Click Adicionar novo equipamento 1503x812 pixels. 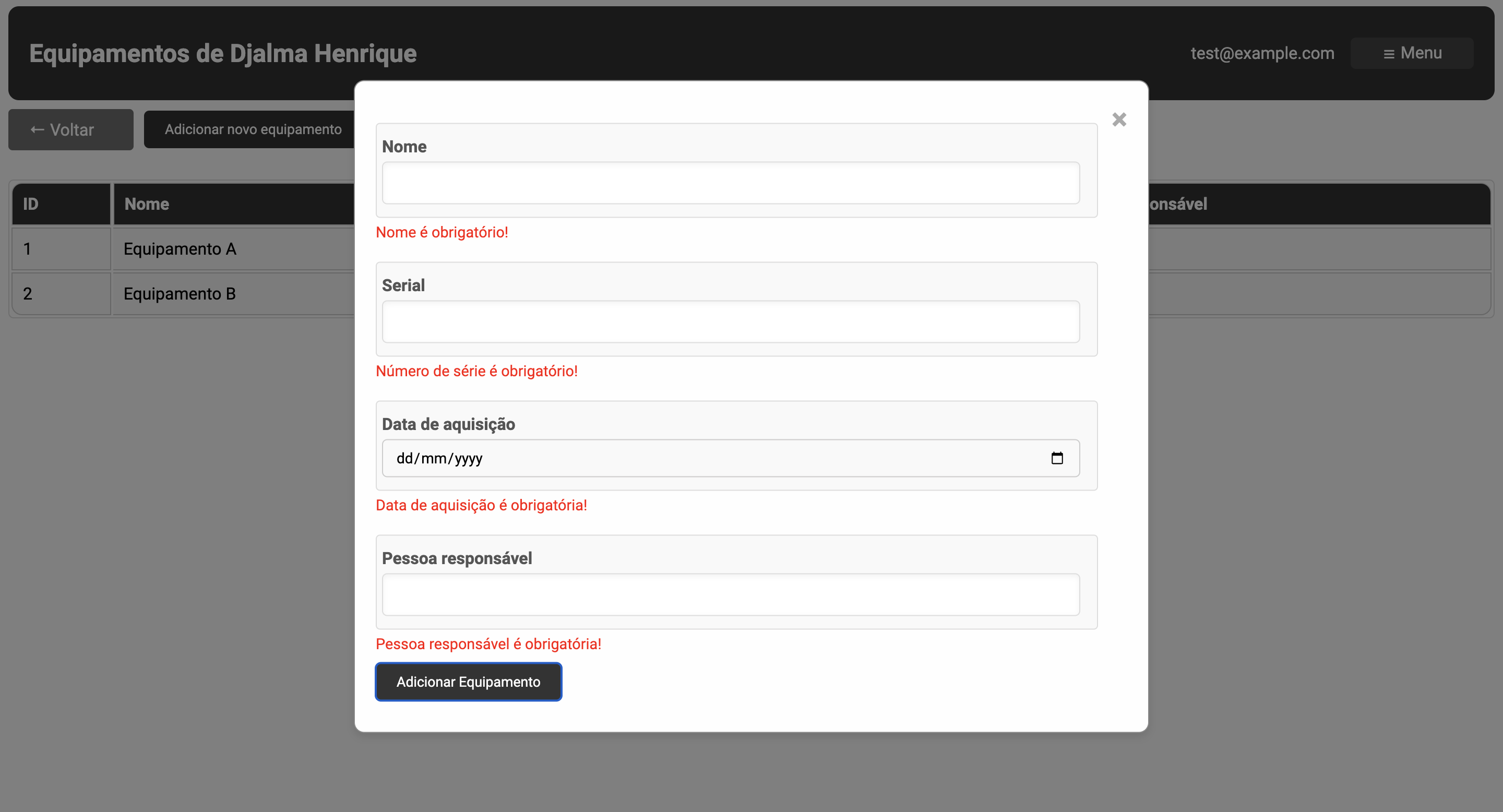coord(253,129)
